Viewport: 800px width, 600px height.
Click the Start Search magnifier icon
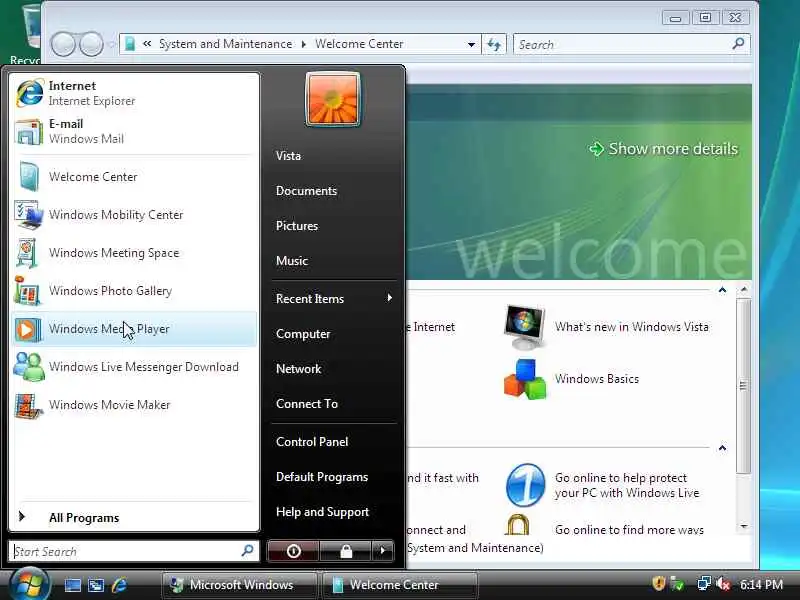click(247, 550)
